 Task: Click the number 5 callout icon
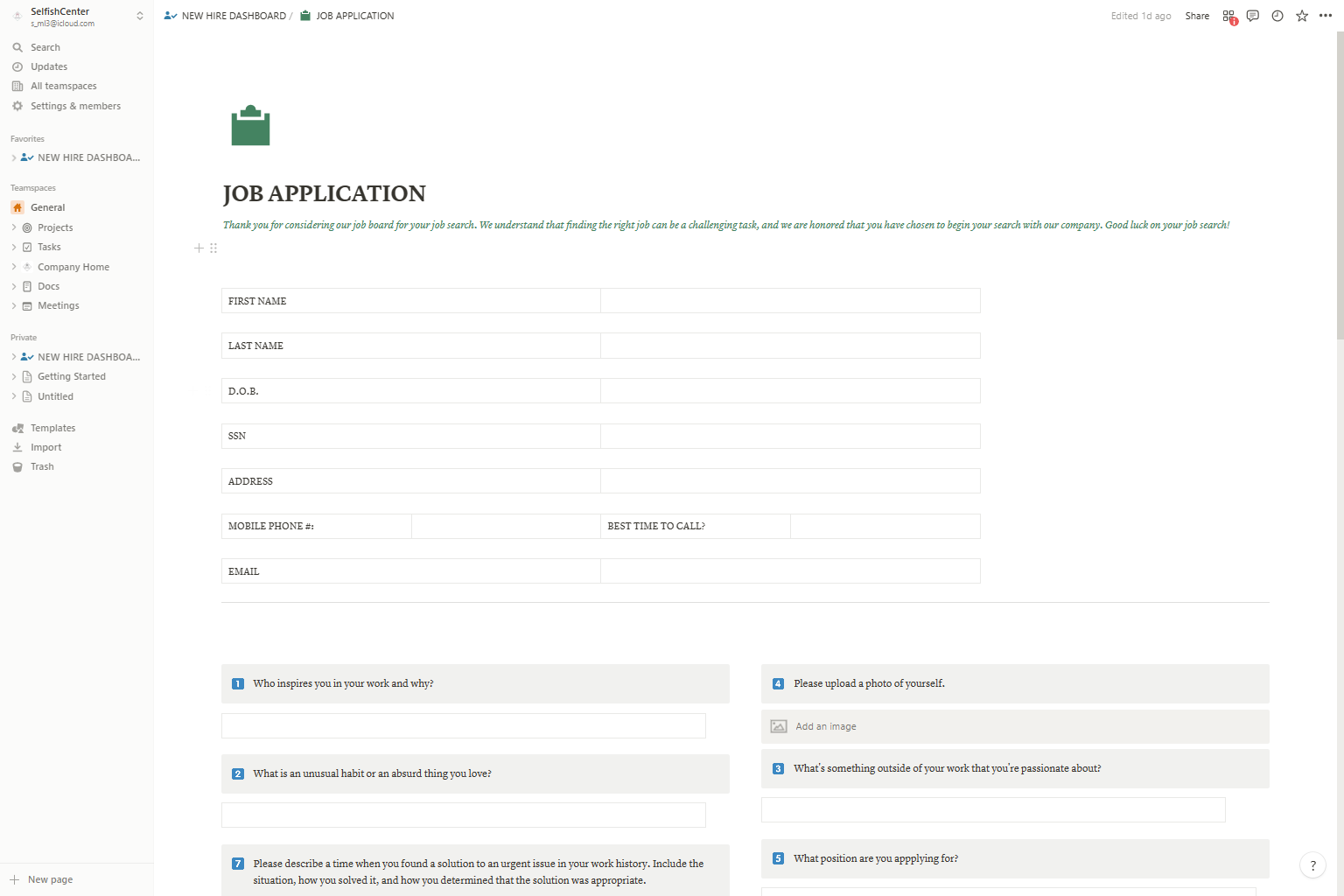(779, 859)
